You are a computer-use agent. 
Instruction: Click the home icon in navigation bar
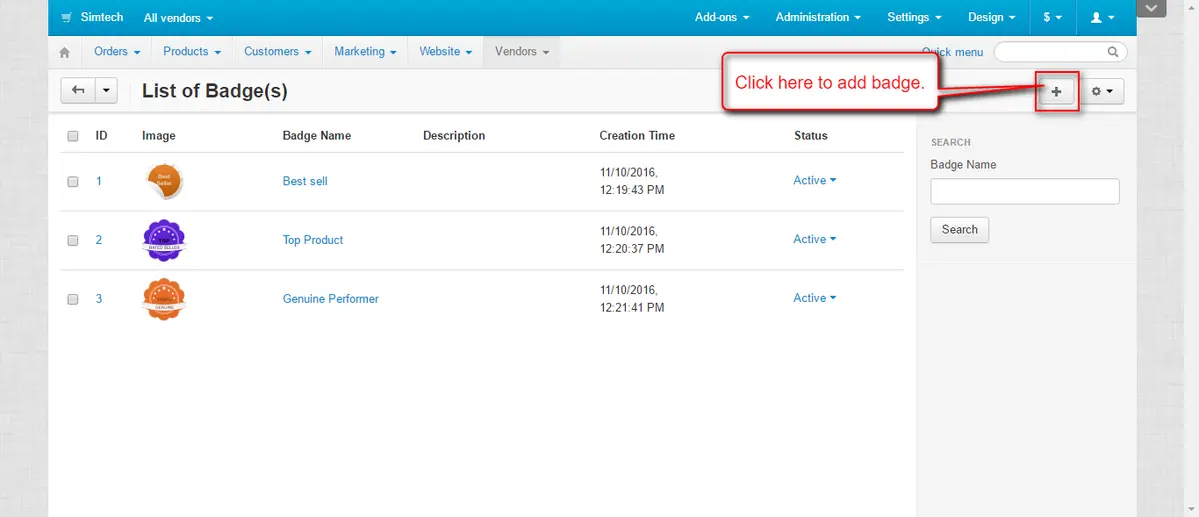click(x=65, y=52)
